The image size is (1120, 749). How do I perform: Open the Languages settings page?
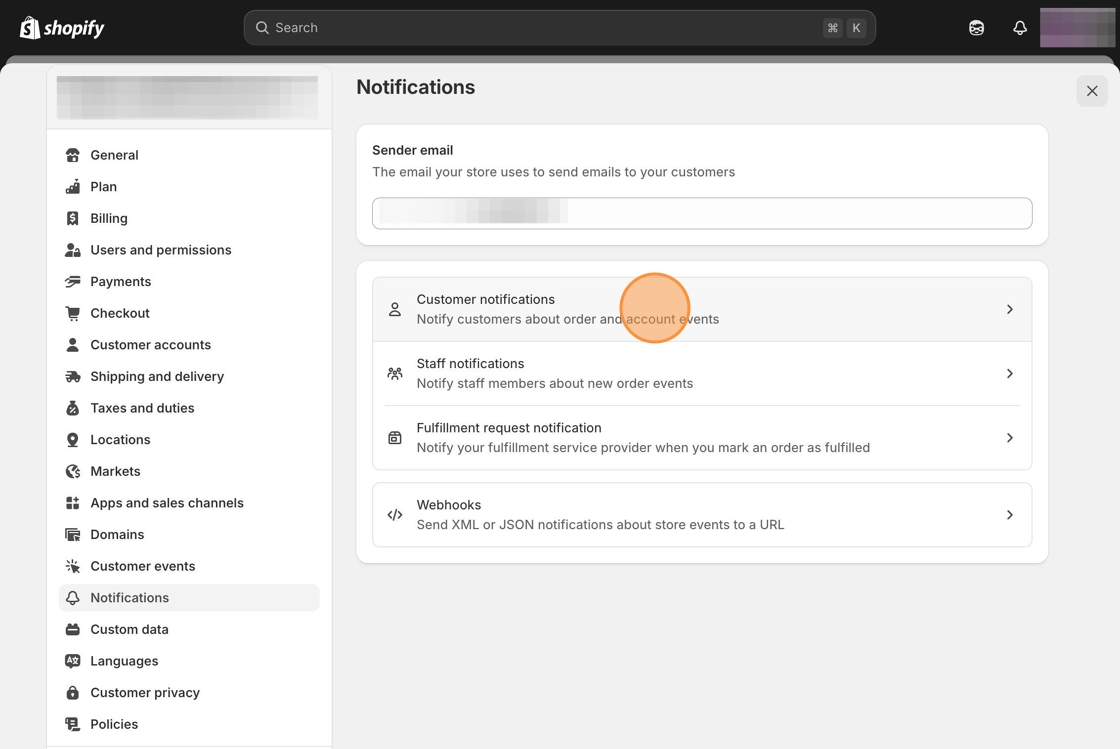124,661
